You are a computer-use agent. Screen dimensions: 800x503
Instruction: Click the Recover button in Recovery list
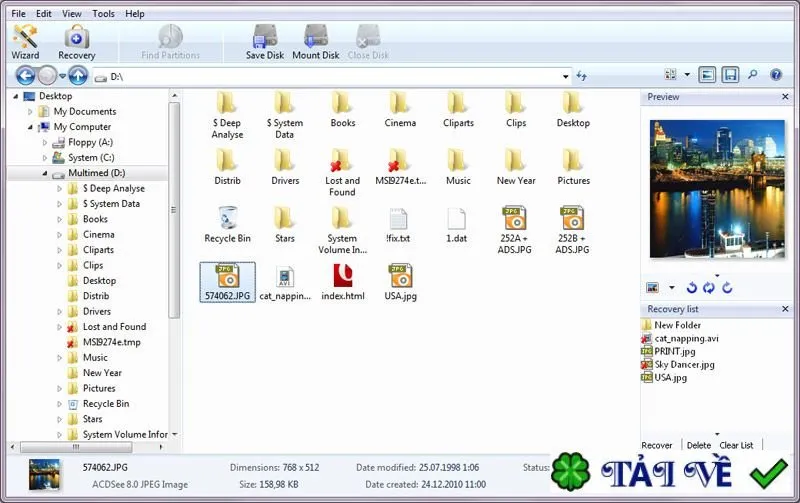point(657,445)
